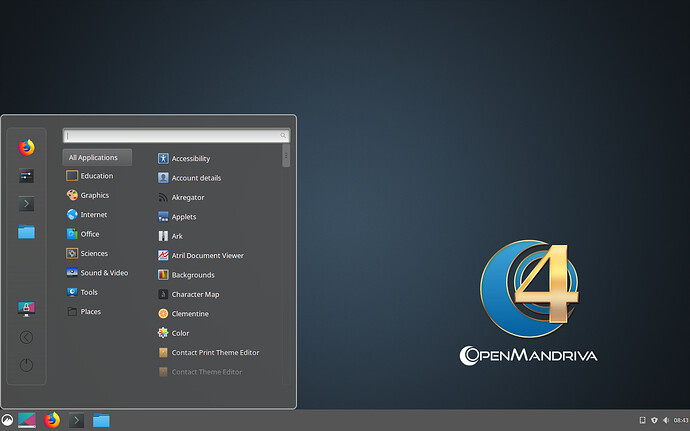The height and width of the screenshot is (431, 690).
Task: Click the Applets icon
Action: click(163, 217)
